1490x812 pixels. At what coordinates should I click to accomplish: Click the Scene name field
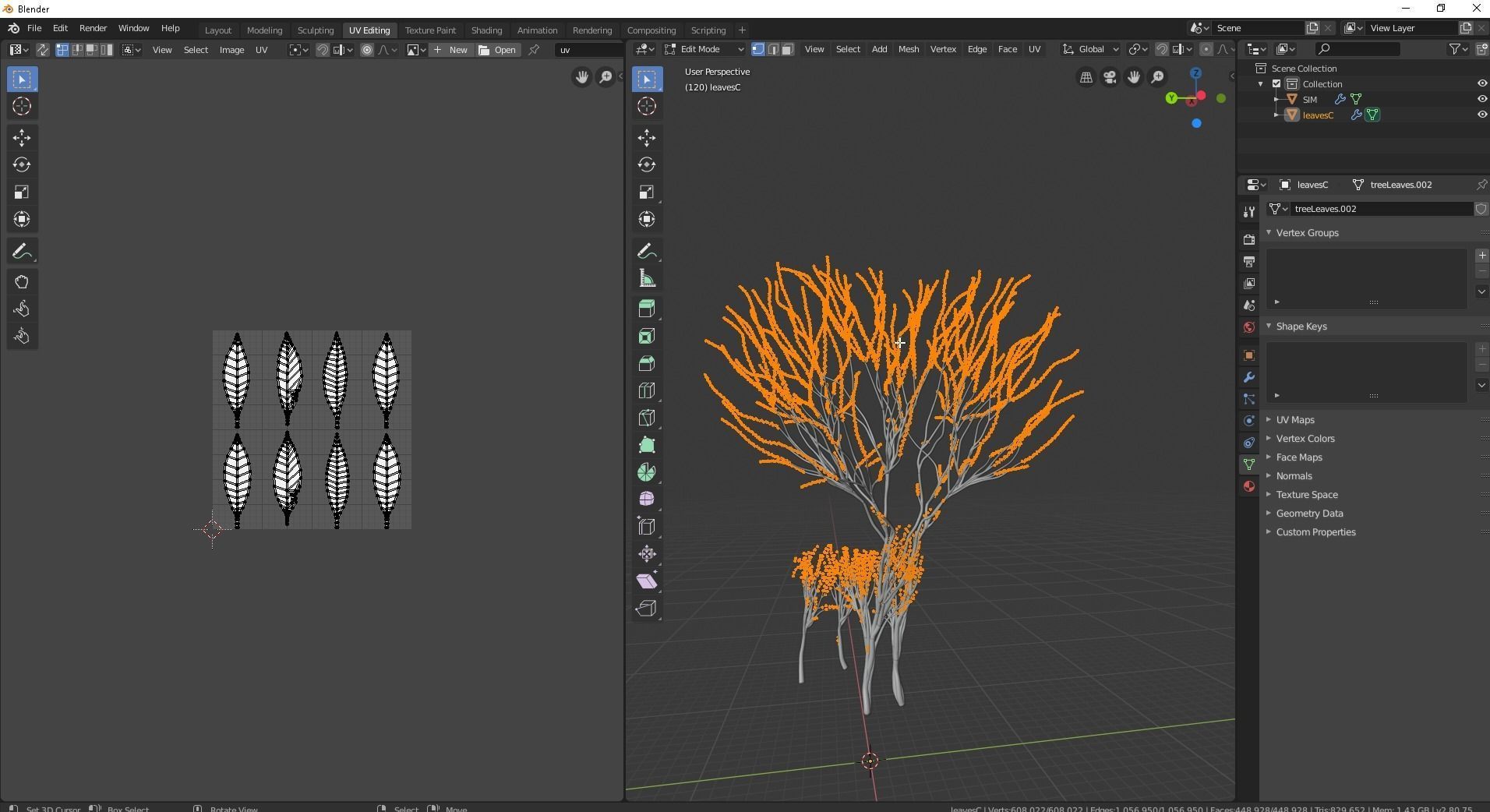click(1258, 28)
